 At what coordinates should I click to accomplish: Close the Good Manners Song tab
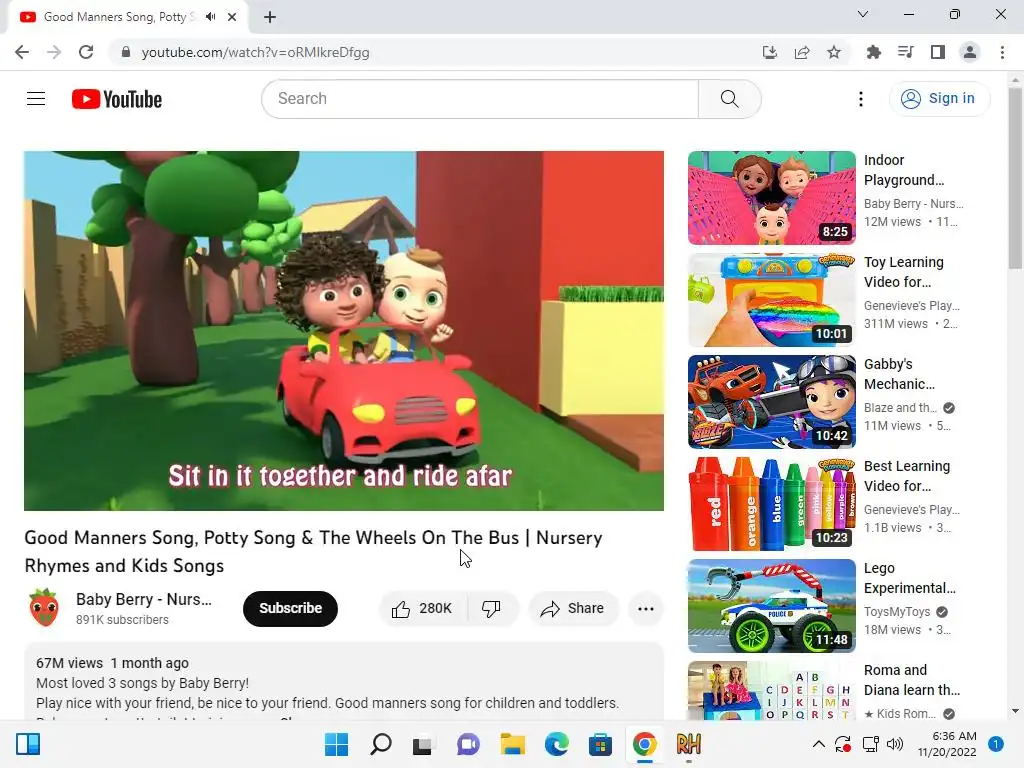[232, 17]
